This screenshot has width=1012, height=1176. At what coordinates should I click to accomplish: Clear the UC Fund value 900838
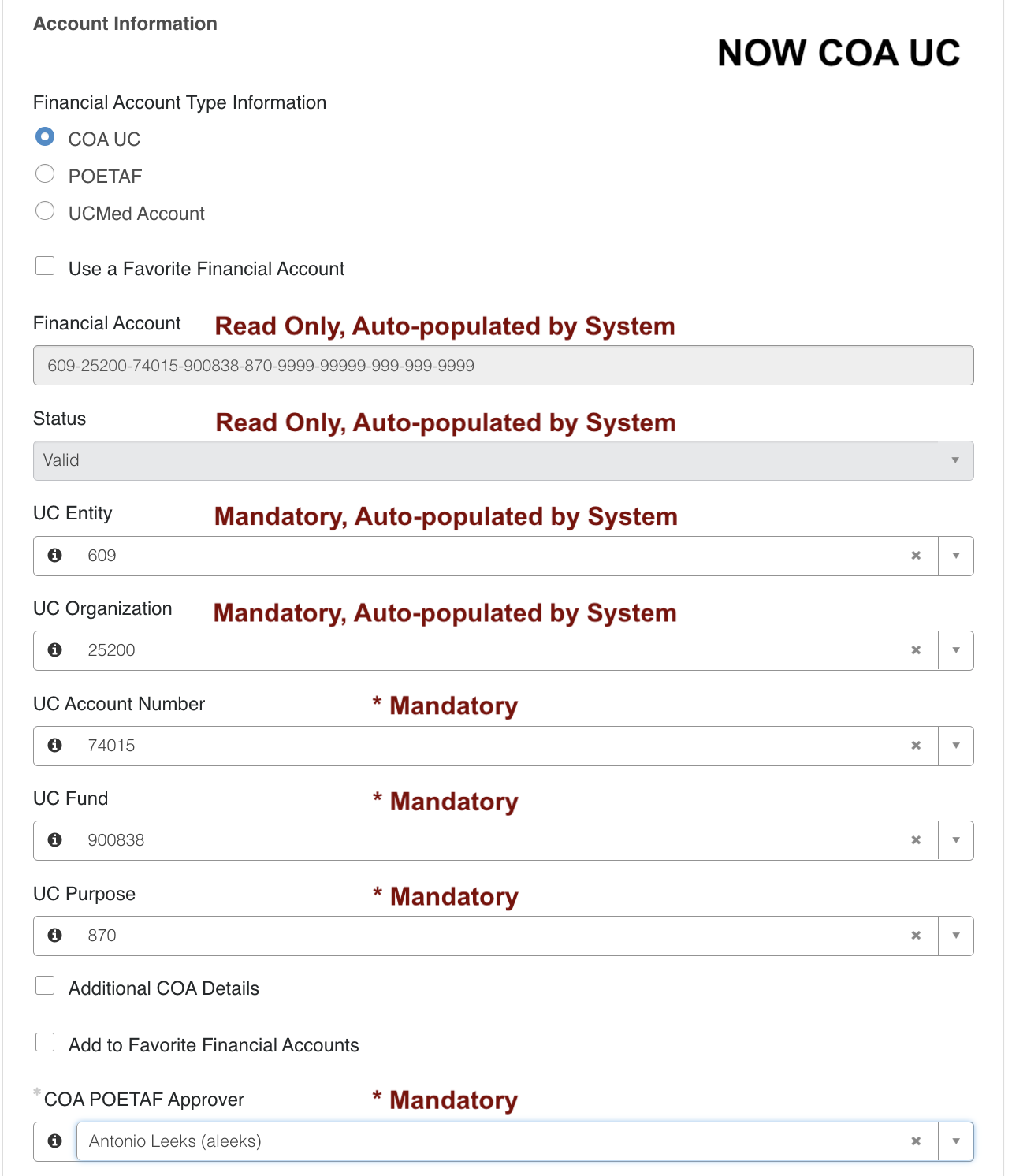[916, 840]
